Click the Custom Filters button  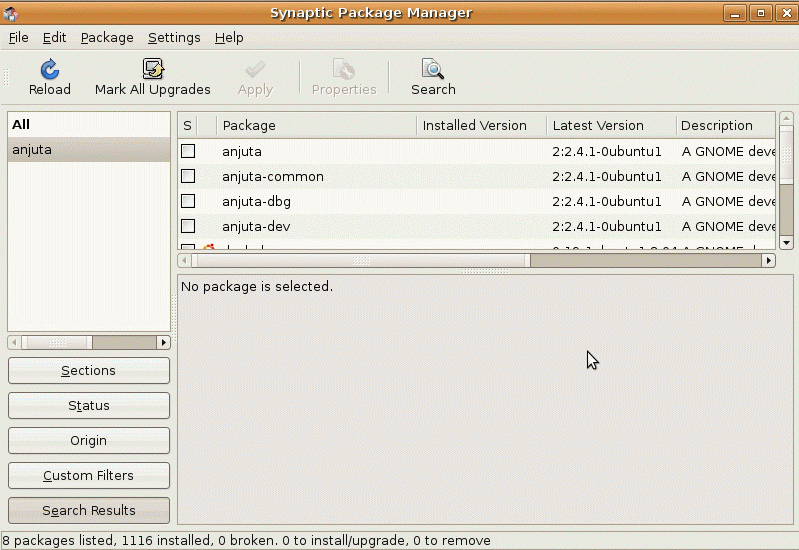(x=89, y=476)
